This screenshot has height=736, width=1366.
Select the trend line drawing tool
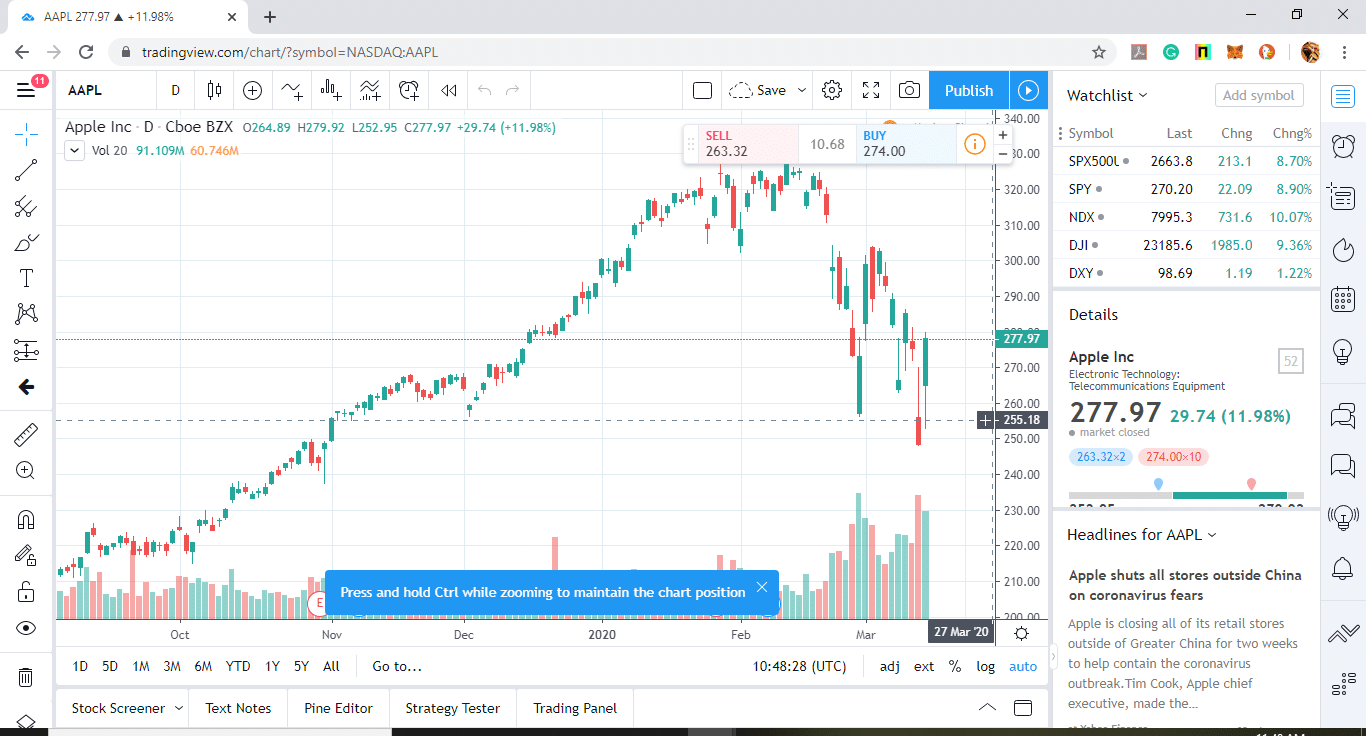click(26, 170)
